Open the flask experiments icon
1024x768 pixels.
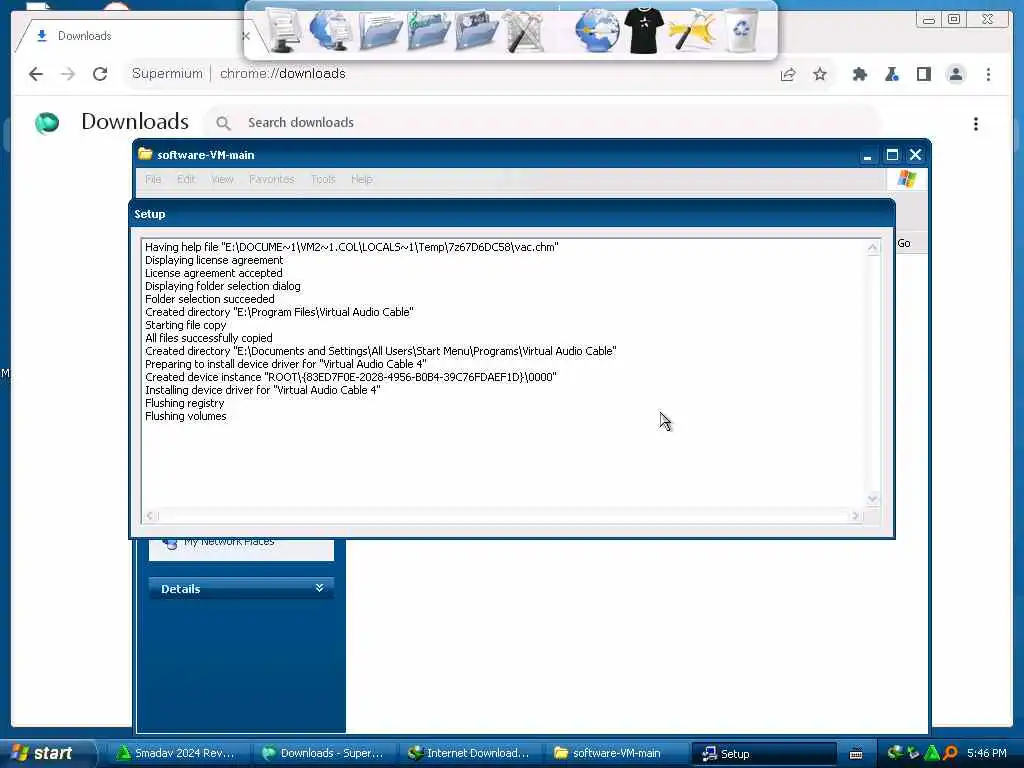(x=891, y=74)
